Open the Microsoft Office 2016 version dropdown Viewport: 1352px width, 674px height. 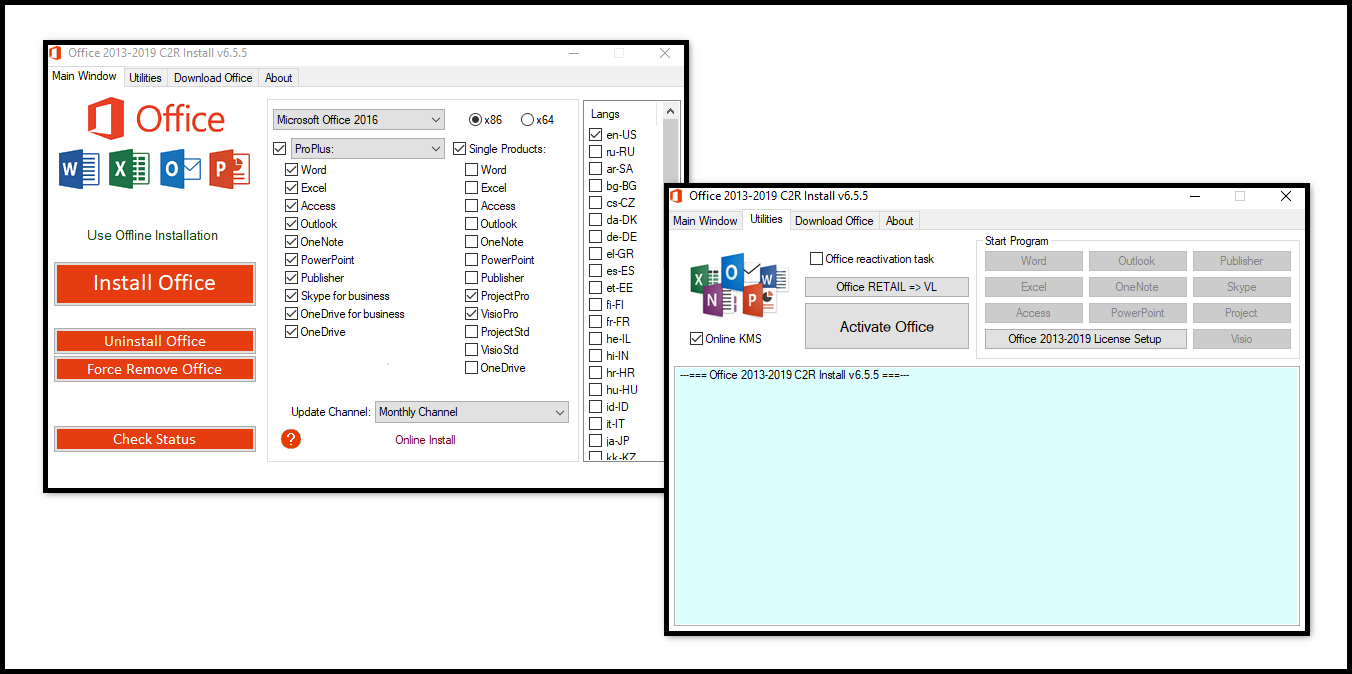tap(358, 120)
